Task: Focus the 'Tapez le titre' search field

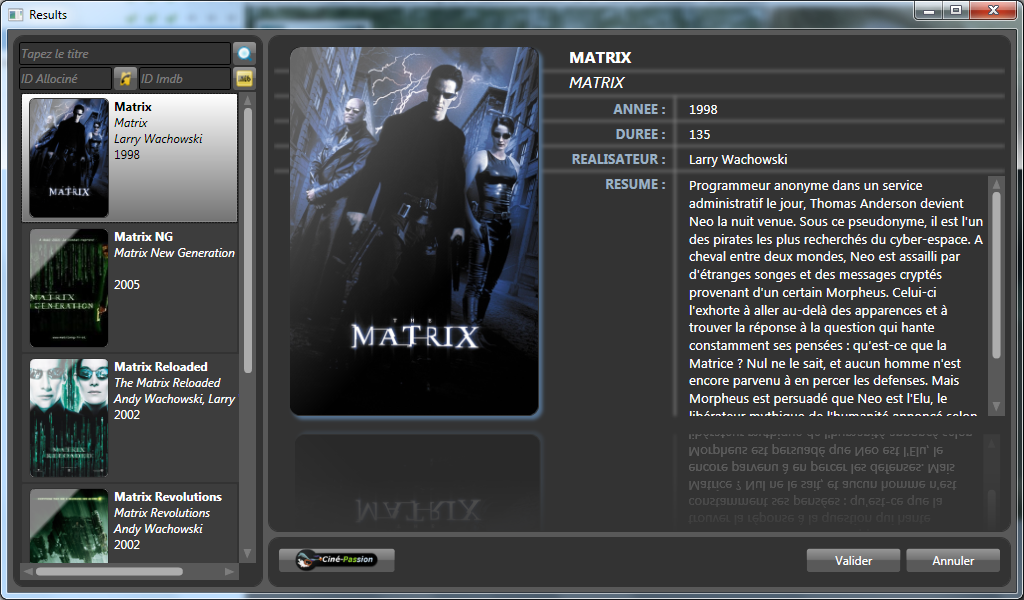Action: 124,54
